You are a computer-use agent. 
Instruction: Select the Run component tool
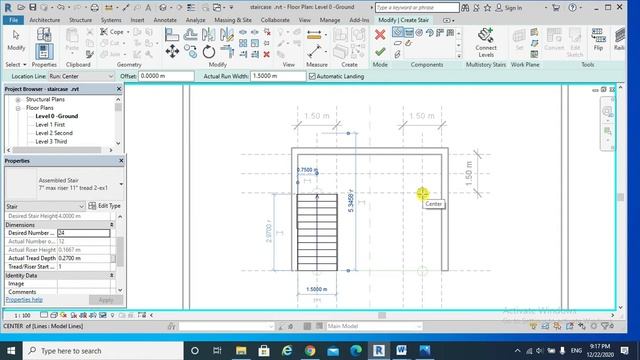[x=398, y=32]
